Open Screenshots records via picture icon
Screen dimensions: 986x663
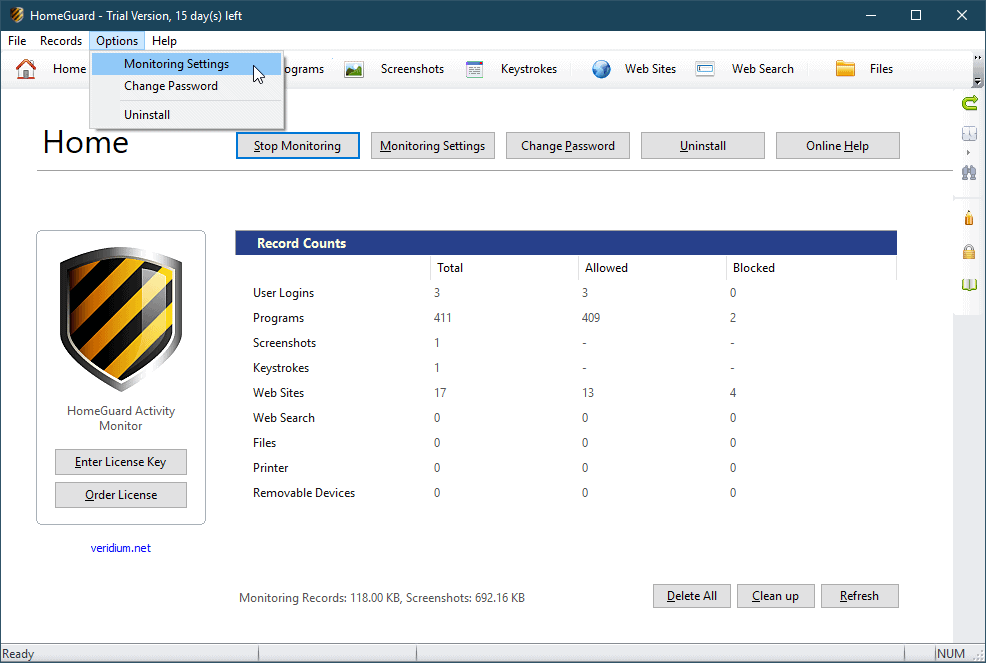click(x=354, y=69)
